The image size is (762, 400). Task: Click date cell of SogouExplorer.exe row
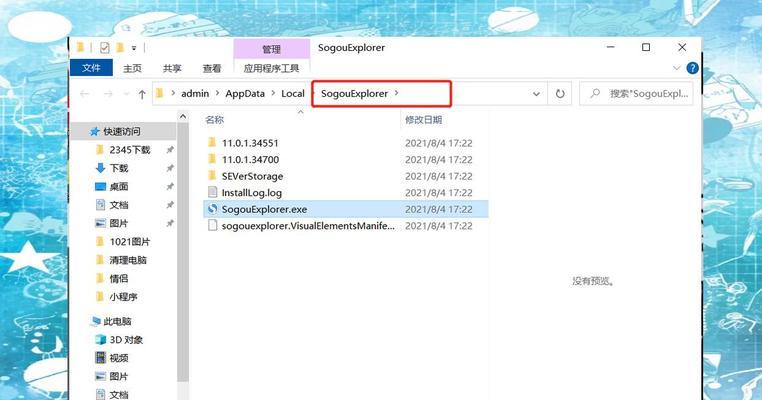click(x=438, y=209)
